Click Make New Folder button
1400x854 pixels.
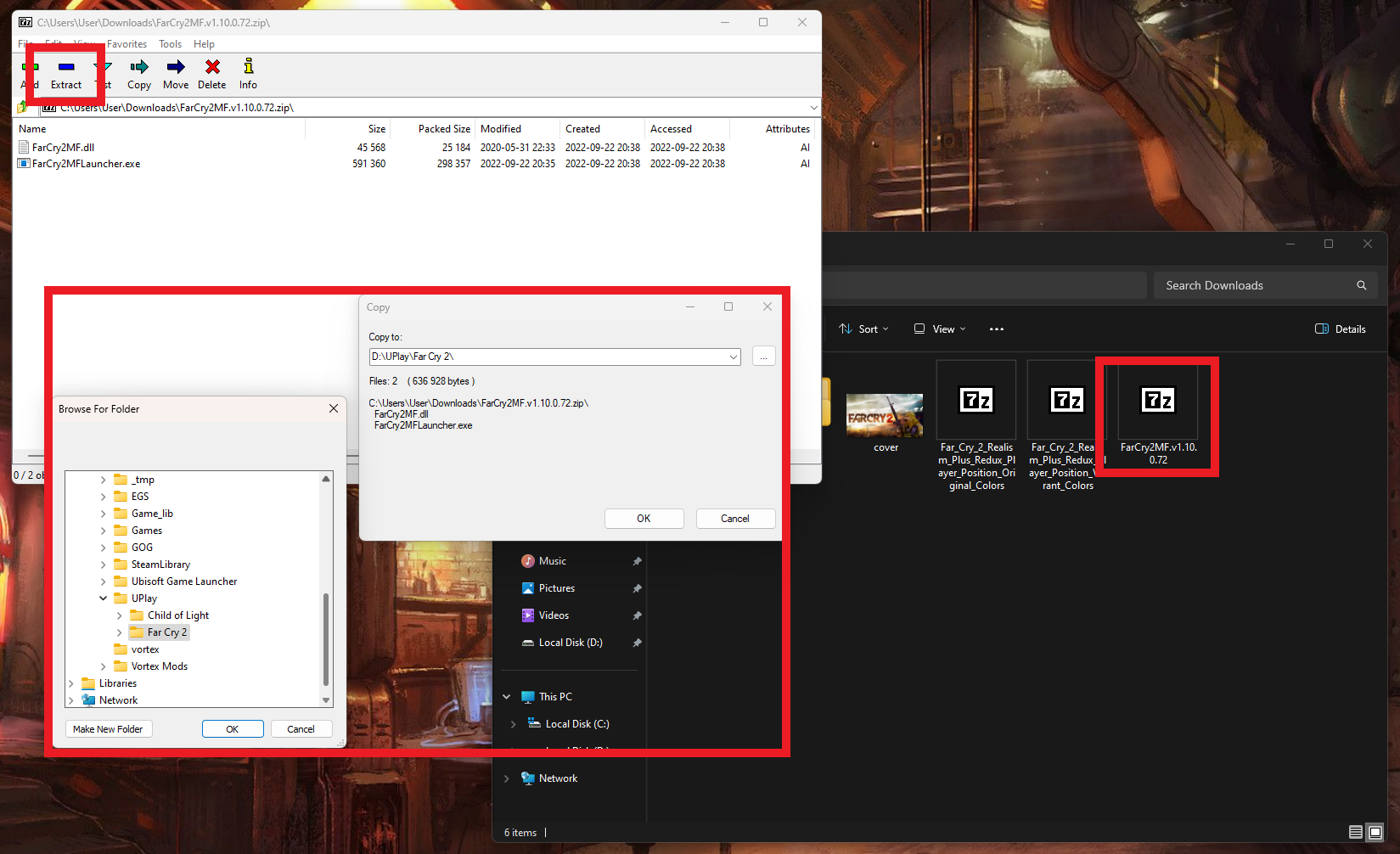click(109, 729)
